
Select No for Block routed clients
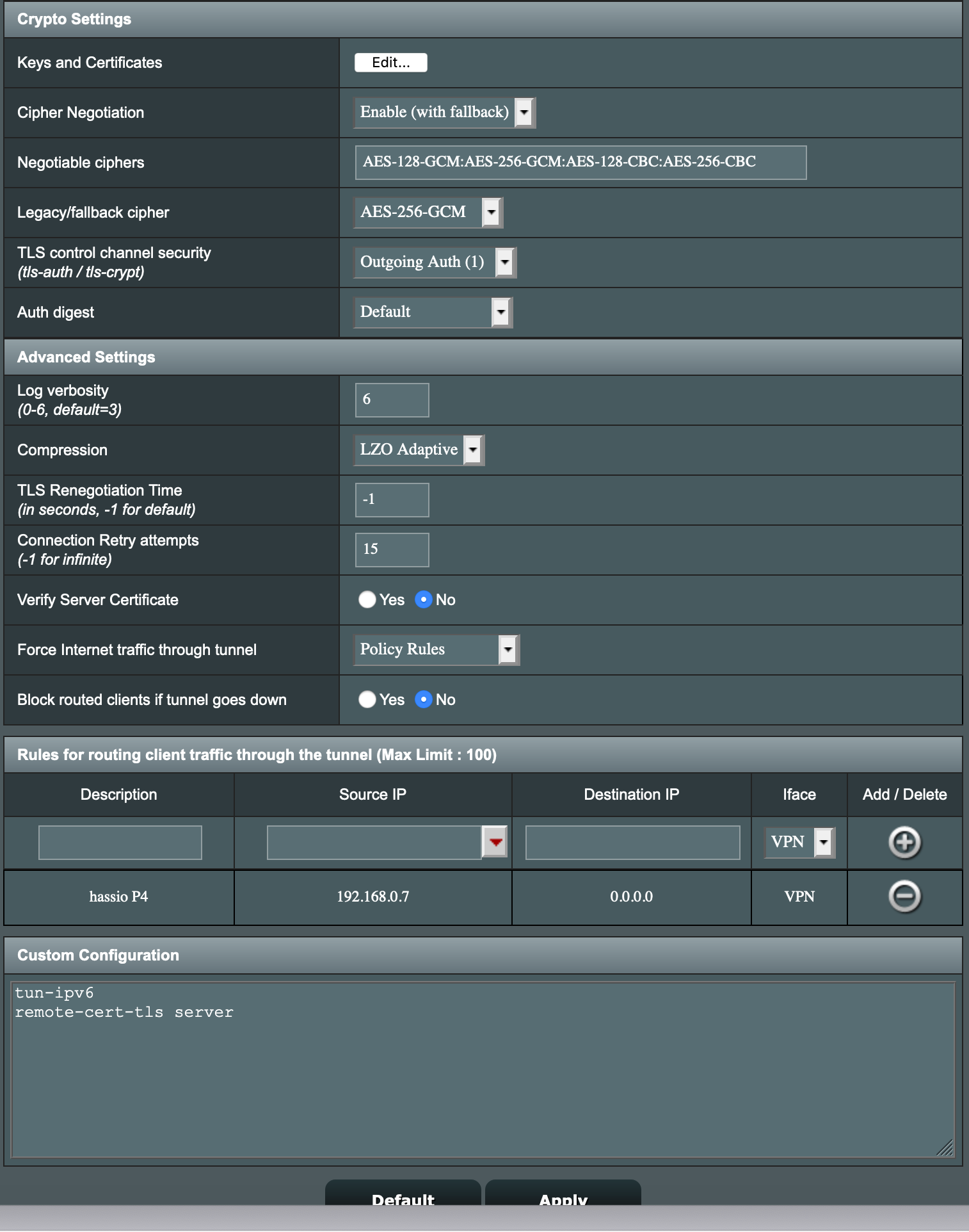tap(423, 699)
